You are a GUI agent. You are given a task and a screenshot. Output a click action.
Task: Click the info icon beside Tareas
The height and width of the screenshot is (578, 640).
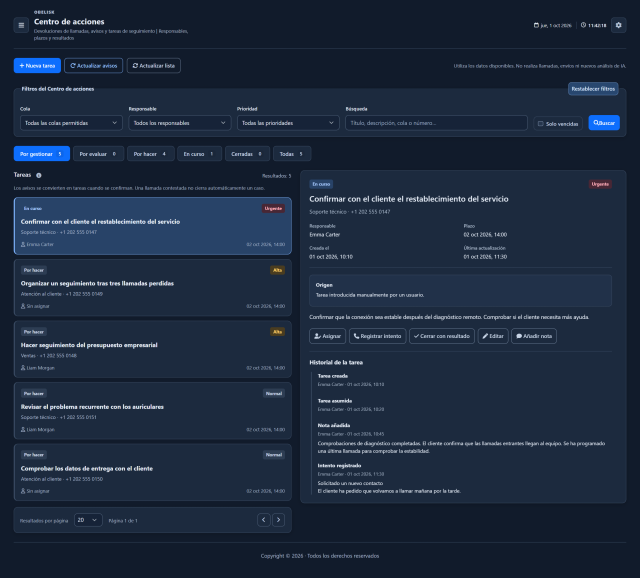click(x=39, y=176)
